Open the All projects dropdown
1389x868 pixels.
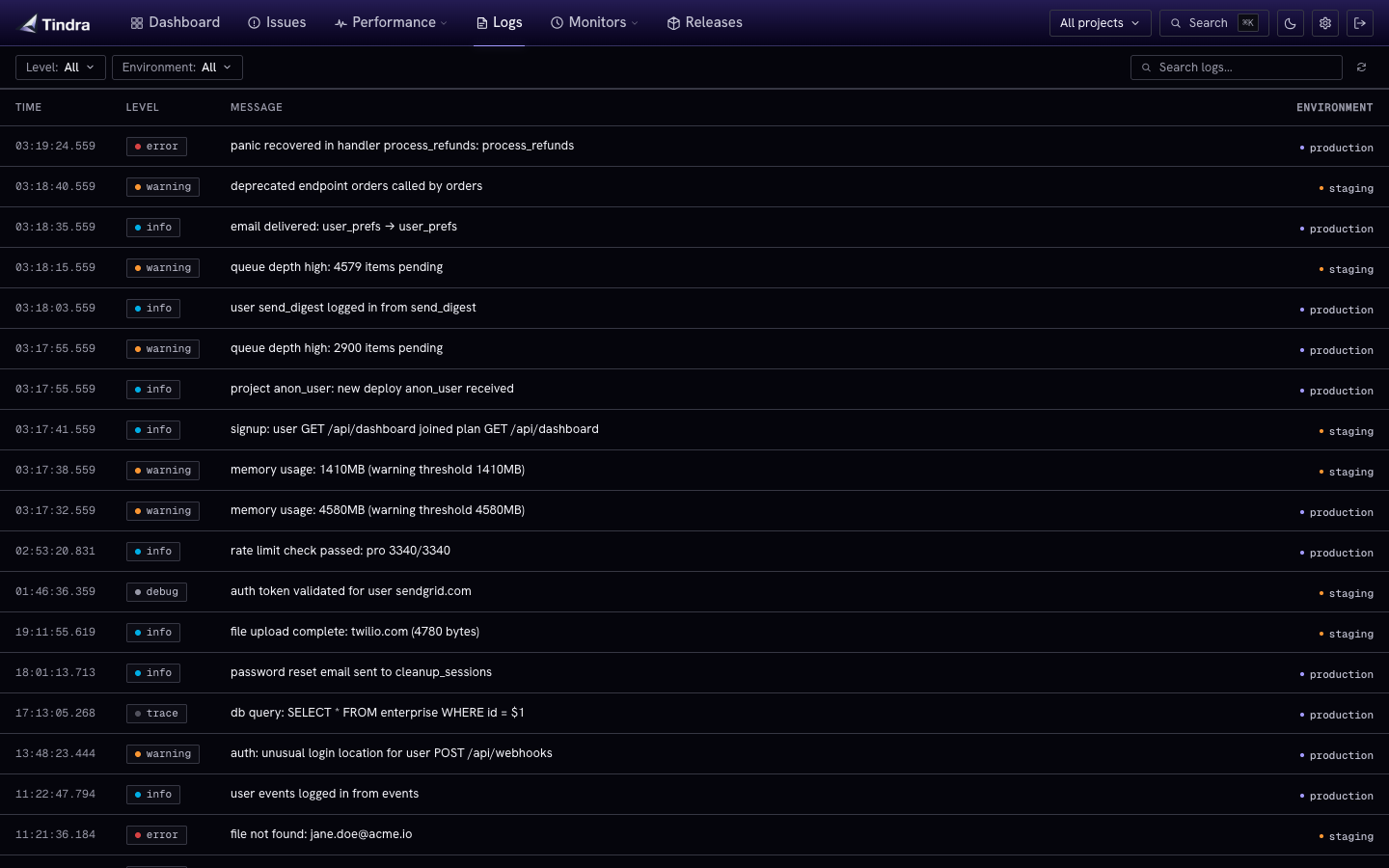(1100, 23)
